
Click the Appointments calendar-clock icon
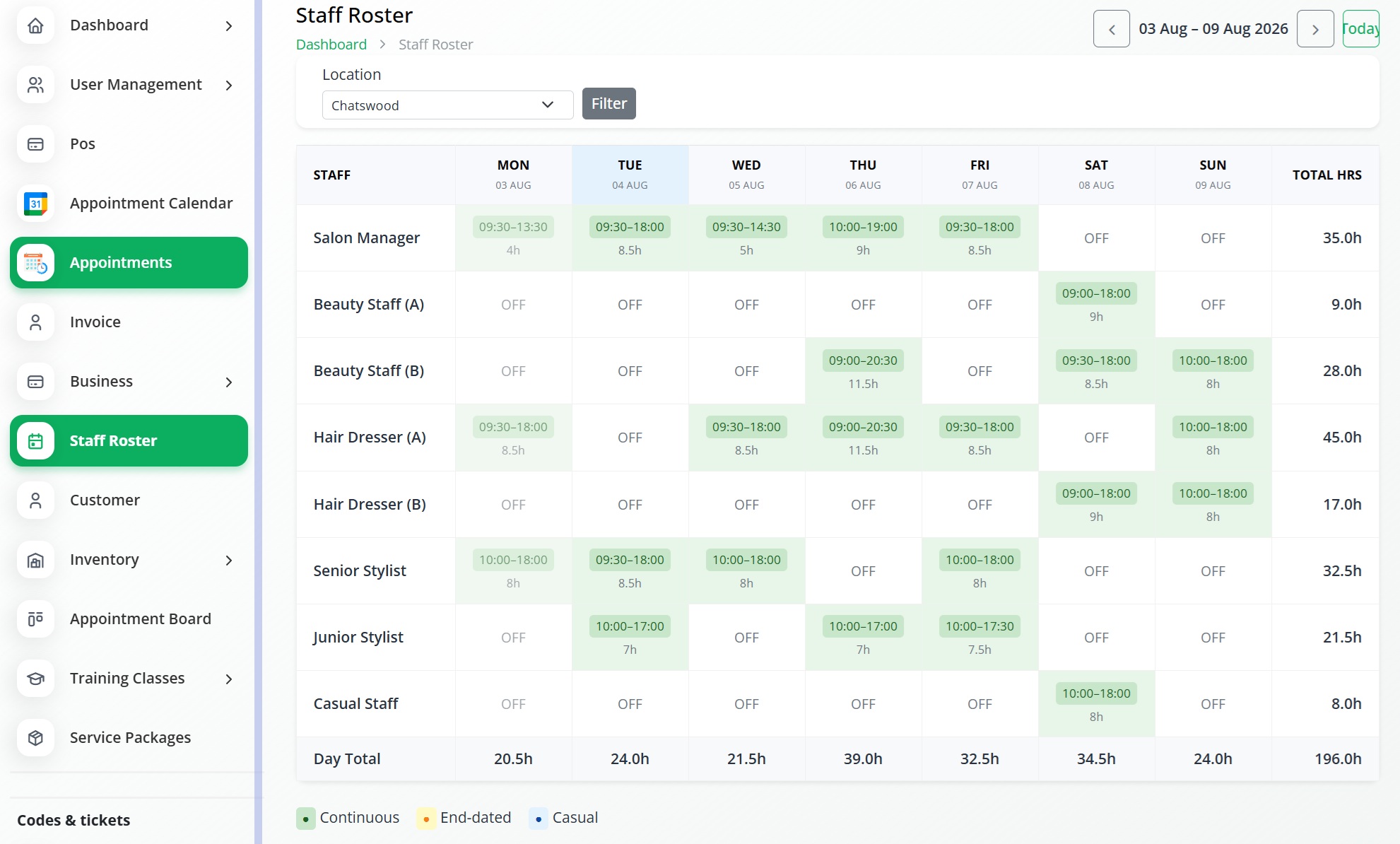click(x=35, y=263)
